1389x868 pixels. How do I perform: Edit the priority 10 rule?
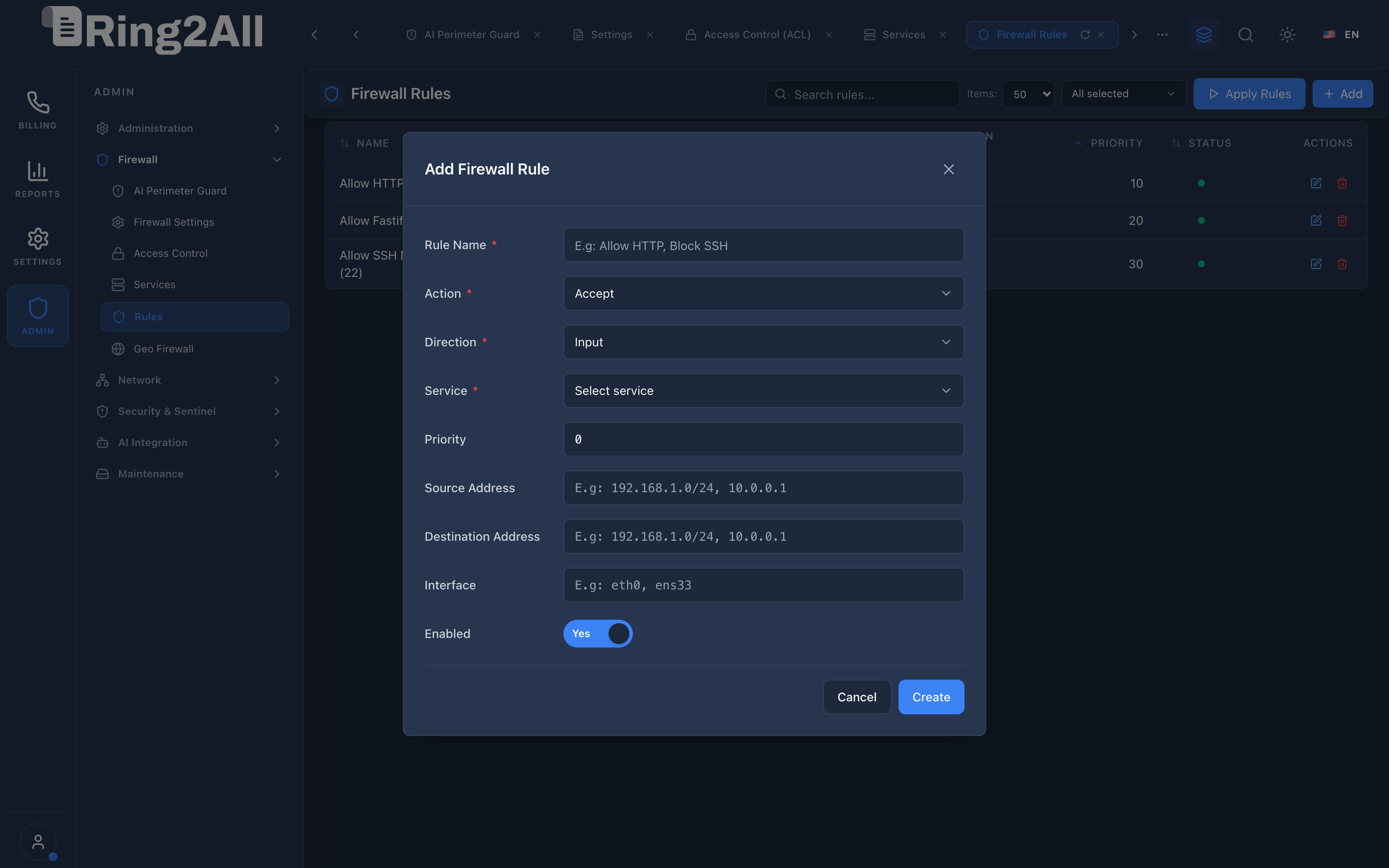point(1316,183)
